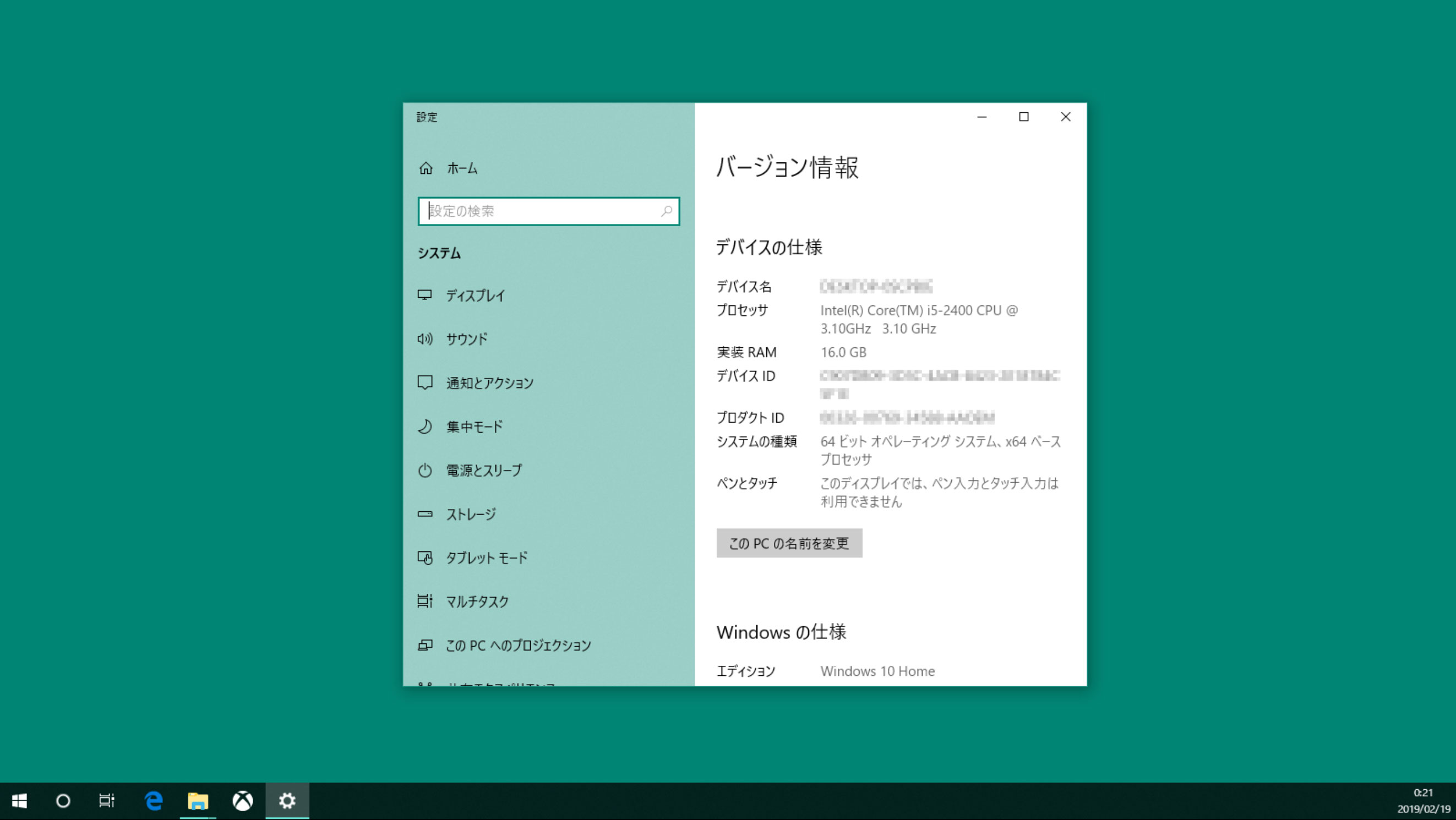Image resolution: width=1456 pixels, height=820 pixels.
Task: Select タブレット モード in the sidebar
Action: click(x=487, y=558)
